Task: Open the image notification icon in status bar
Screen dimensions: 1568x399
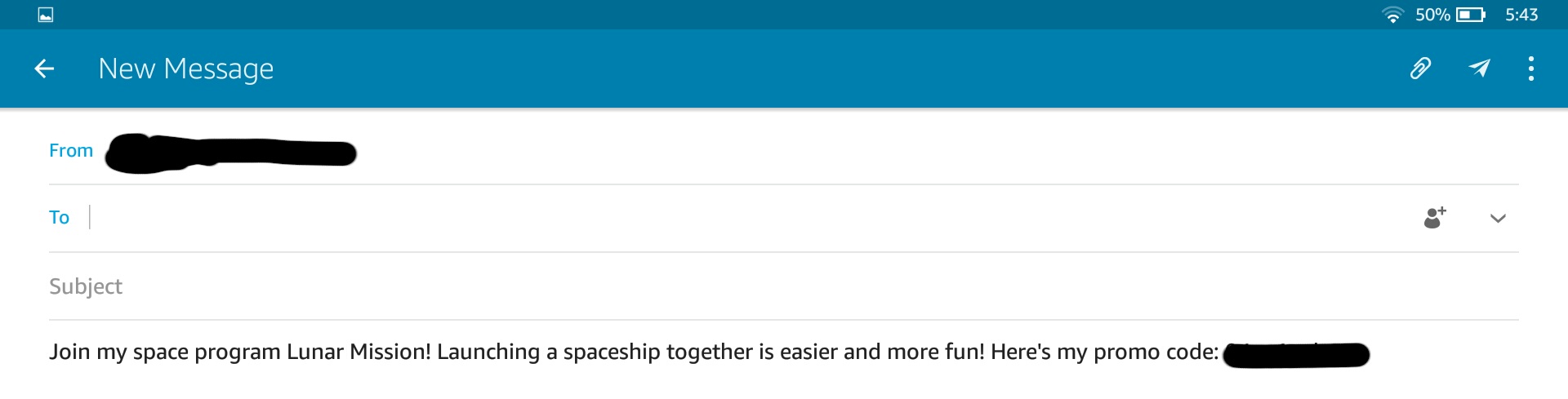Action: [46, 15]
